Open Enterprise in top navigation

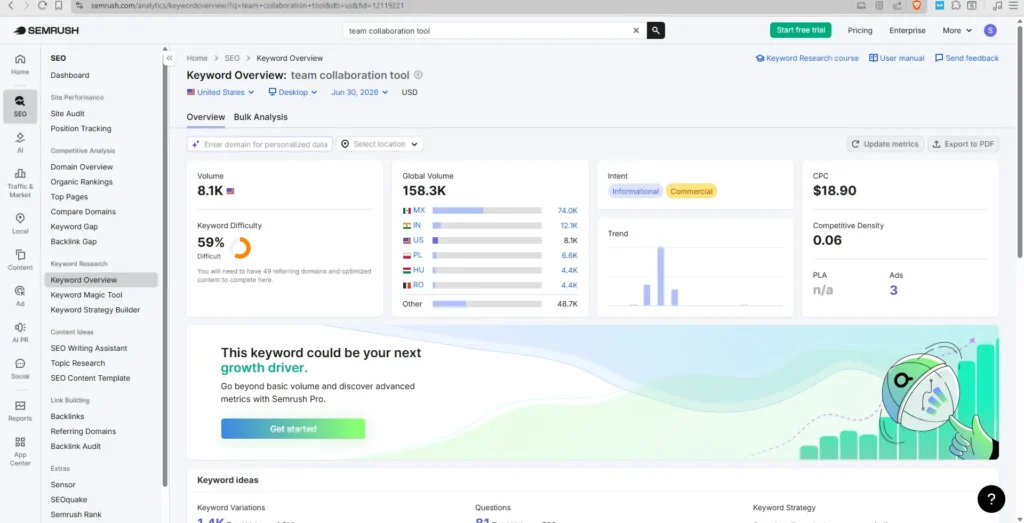click(x=907, y=31)
